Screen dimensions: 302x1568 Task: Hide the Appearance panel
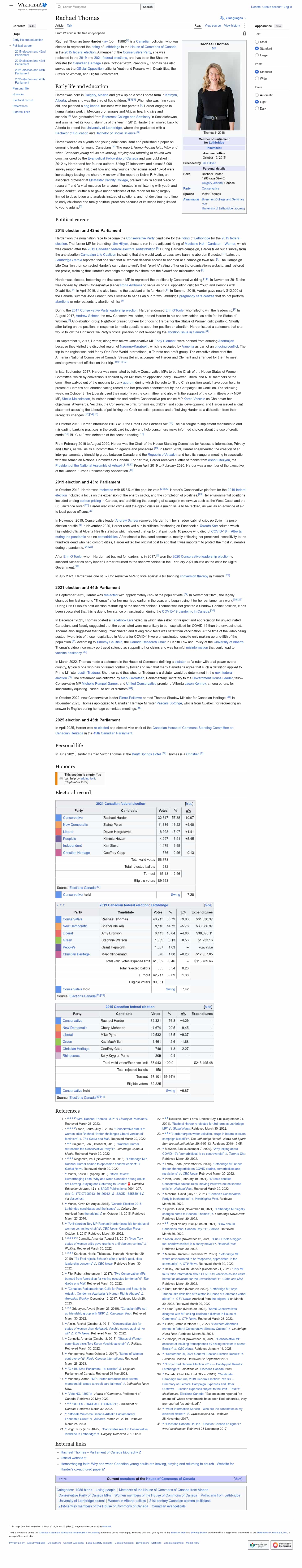(278, 26)
